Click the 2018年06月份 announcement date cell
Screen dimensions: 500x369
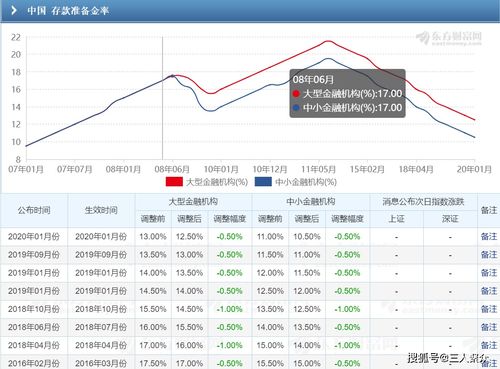point(34,327)
